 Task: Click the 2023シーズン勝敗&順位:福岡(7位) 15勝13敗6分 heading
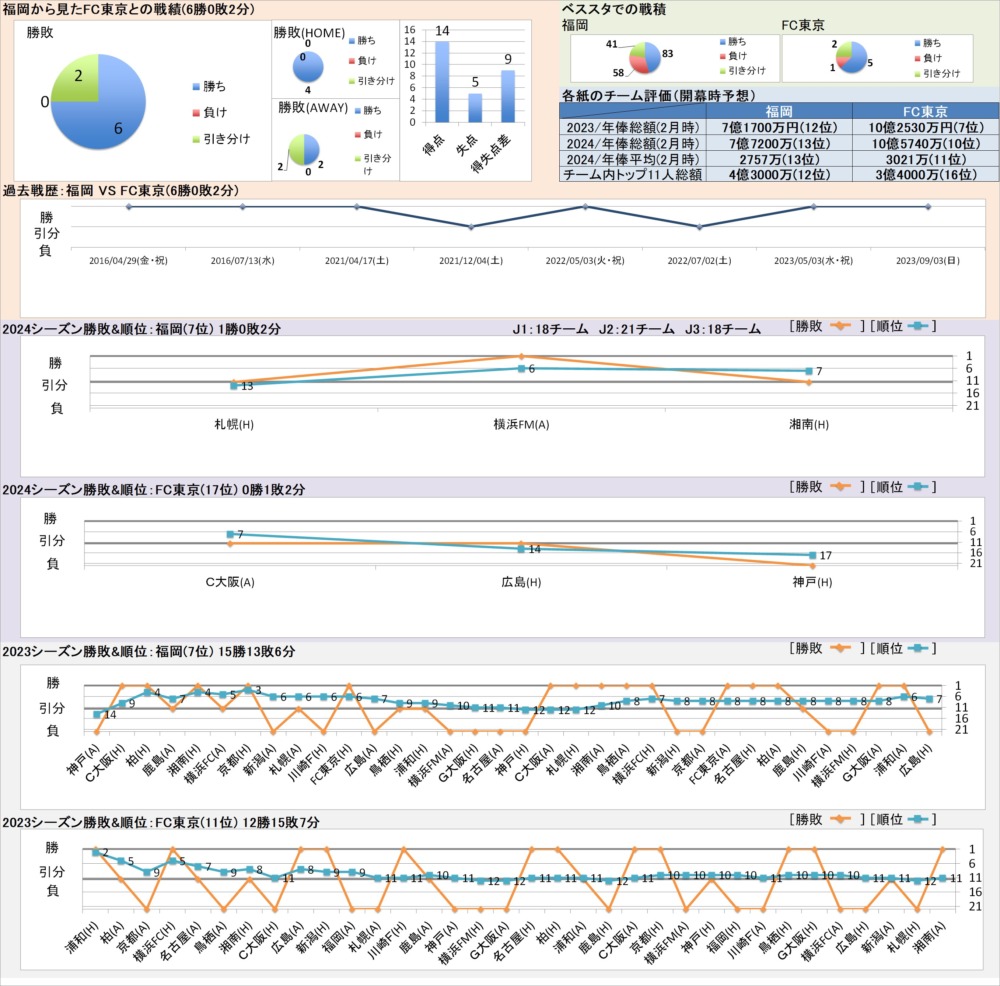coord(149,651)
